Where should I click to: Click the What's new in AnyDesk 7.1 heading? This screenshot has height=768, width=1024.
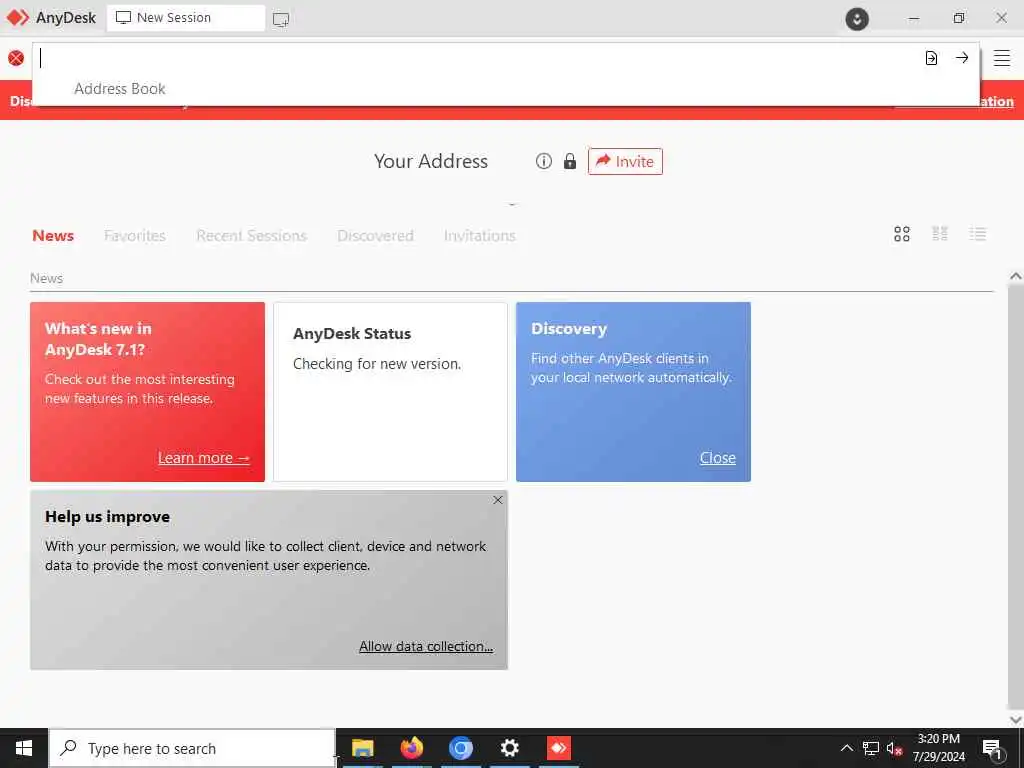coord(98,339)
